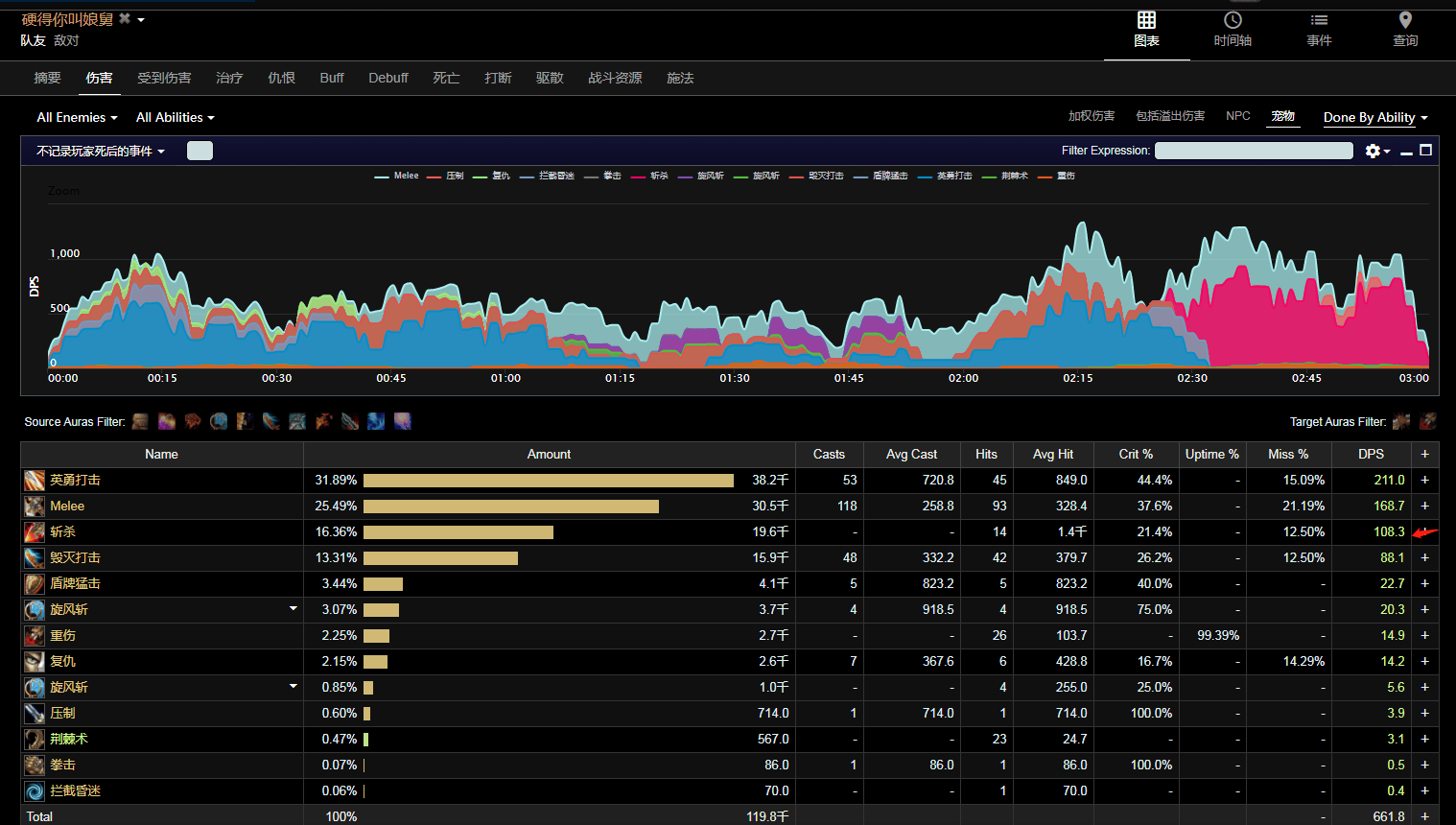The width and height of the screenshot is (1456, 825).
Task: Click the 盾牌猛击 ability icon in table
Action: pos(35,583)
